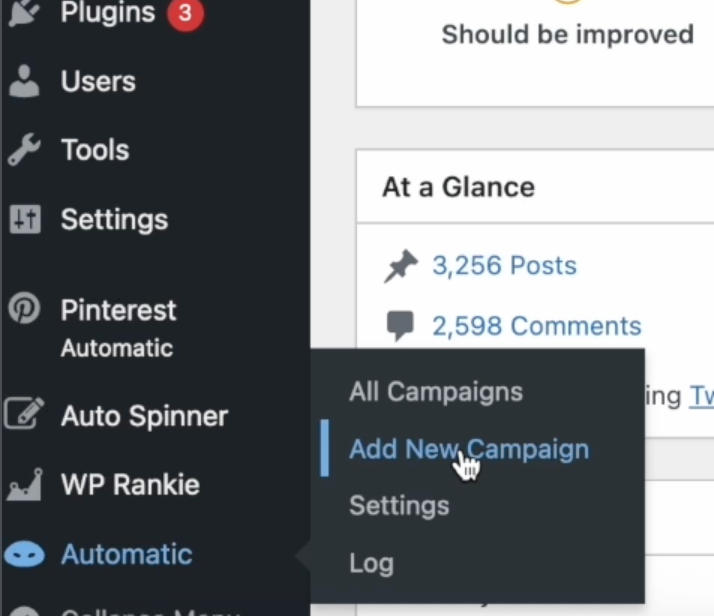Click the Should be improved status text
This screenshot has height=616, width=714.
click(x=567, y=34)
